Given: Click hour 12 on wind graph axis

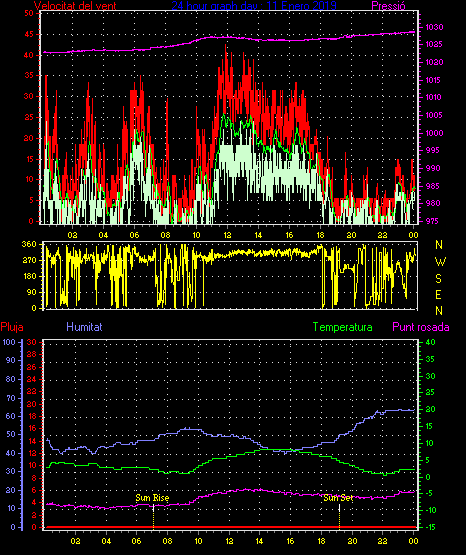Looking at the screenshot, I should click(x=227, y=235).
